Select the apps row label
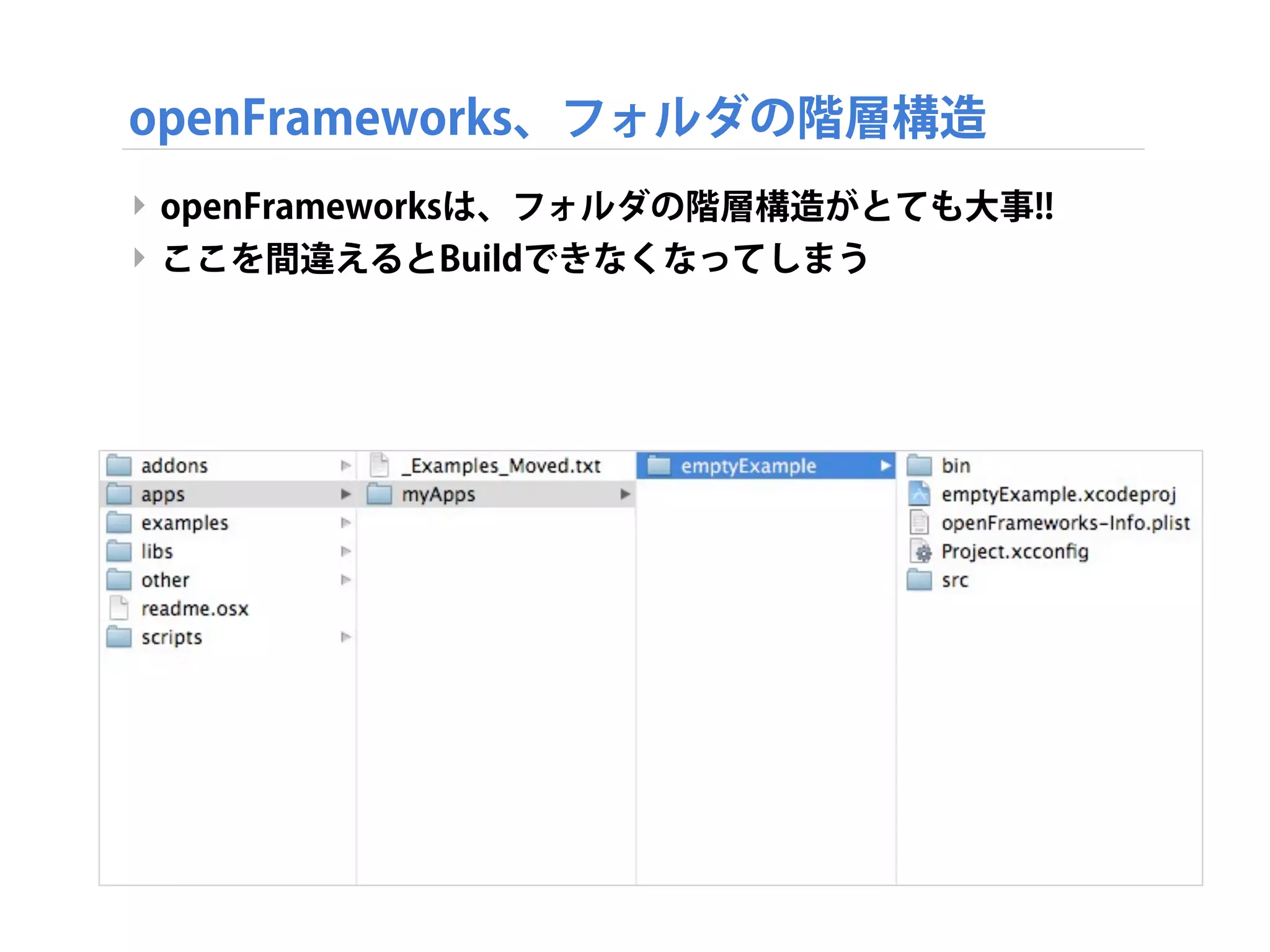The image size is (1270, 952). pos(163,495)
